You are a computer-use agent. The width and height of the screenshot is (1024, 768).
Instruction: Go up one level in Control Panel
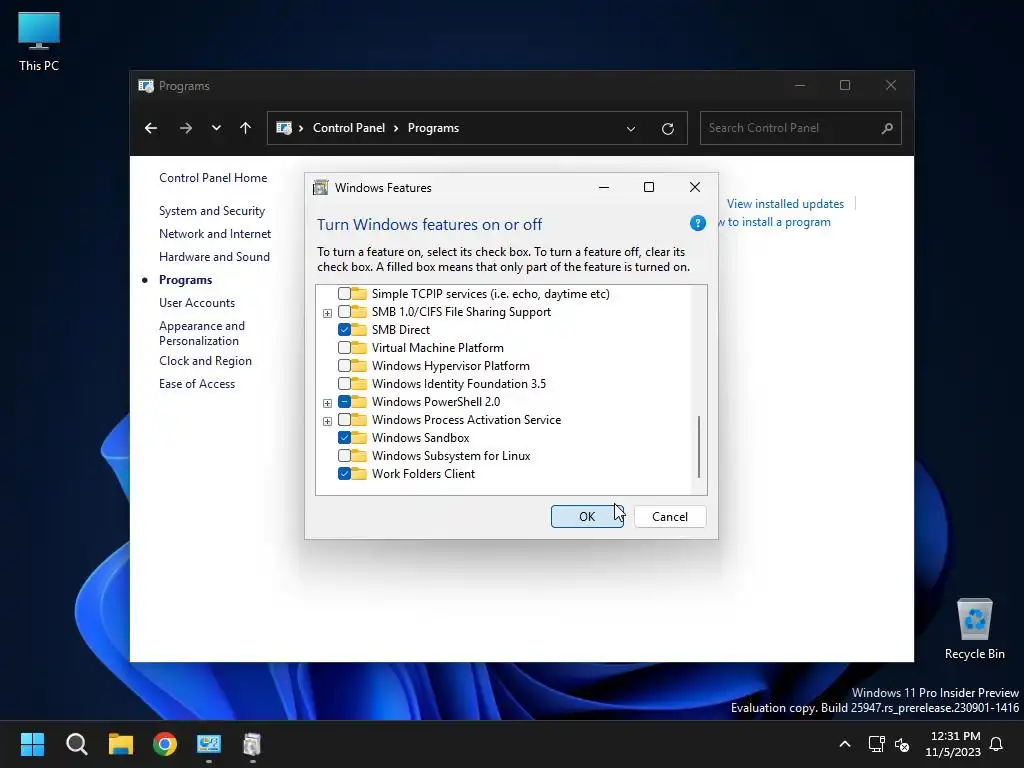tap(246, 128)
